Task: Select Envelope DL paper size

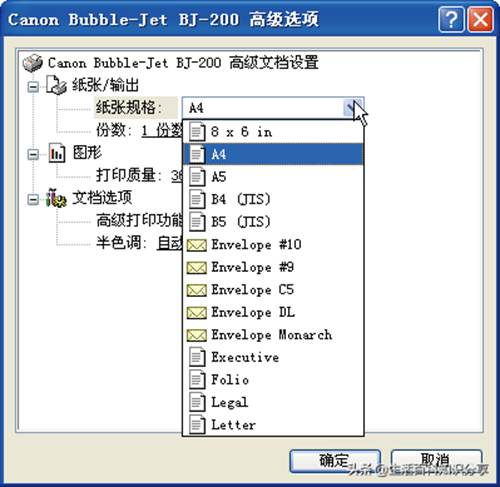Action: pos(273,312)
